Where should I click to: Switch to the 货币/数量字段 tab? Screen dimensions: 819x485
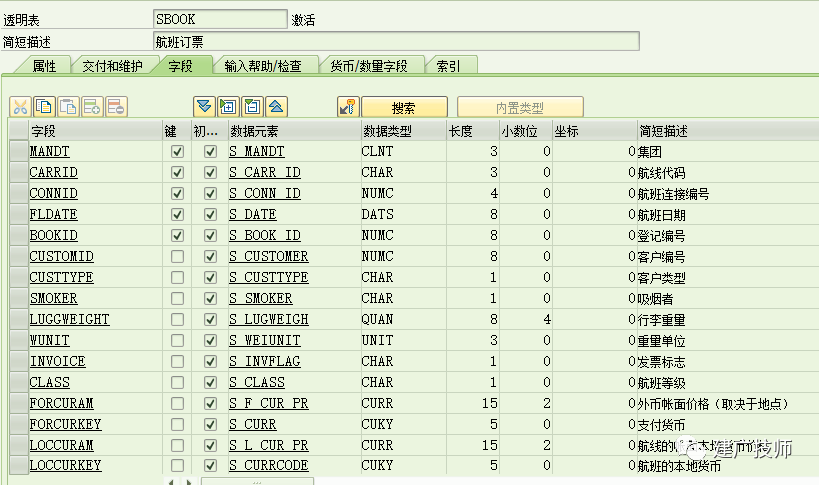point(369,66)
